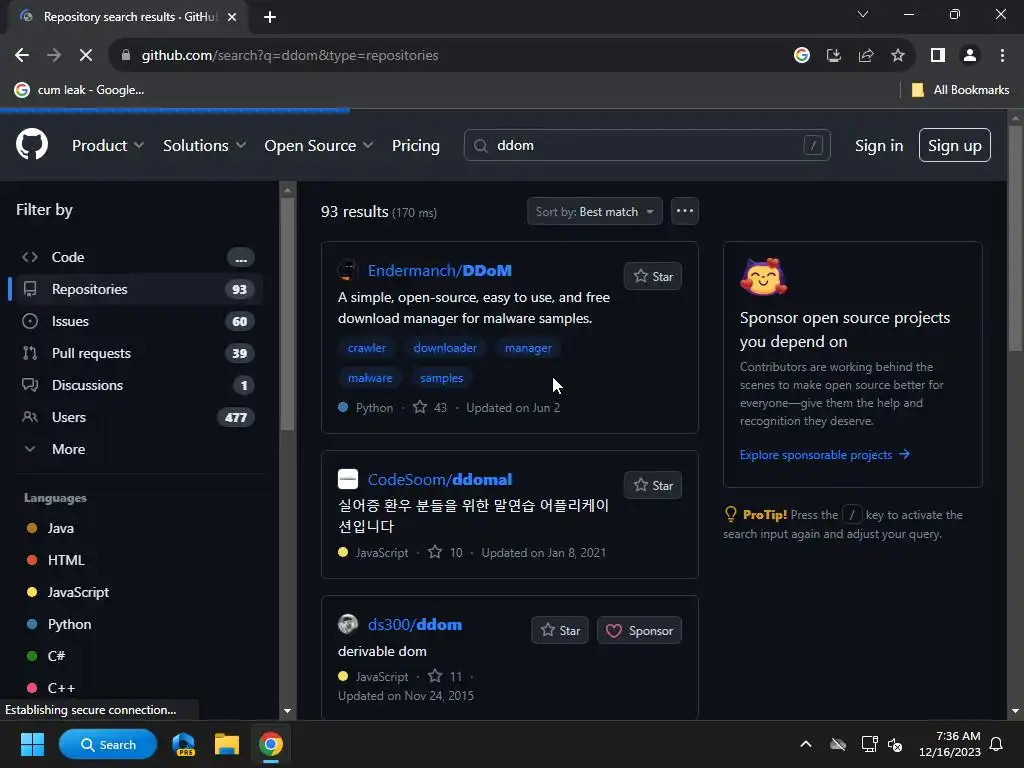Image resolution: width=1024 pixels, height=768 pixels.
Task: Click Explore sponsorable projects link
Action: [824, 455]
